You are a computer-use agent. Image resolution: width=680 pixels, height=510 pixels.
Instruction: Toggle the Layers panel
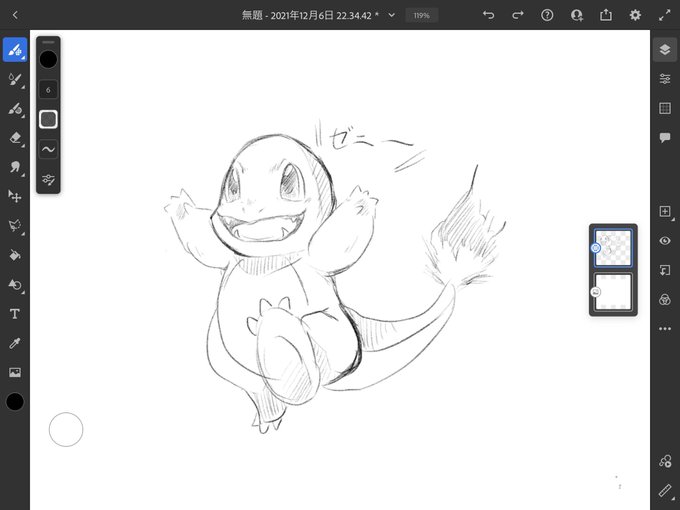pos(665,50)
